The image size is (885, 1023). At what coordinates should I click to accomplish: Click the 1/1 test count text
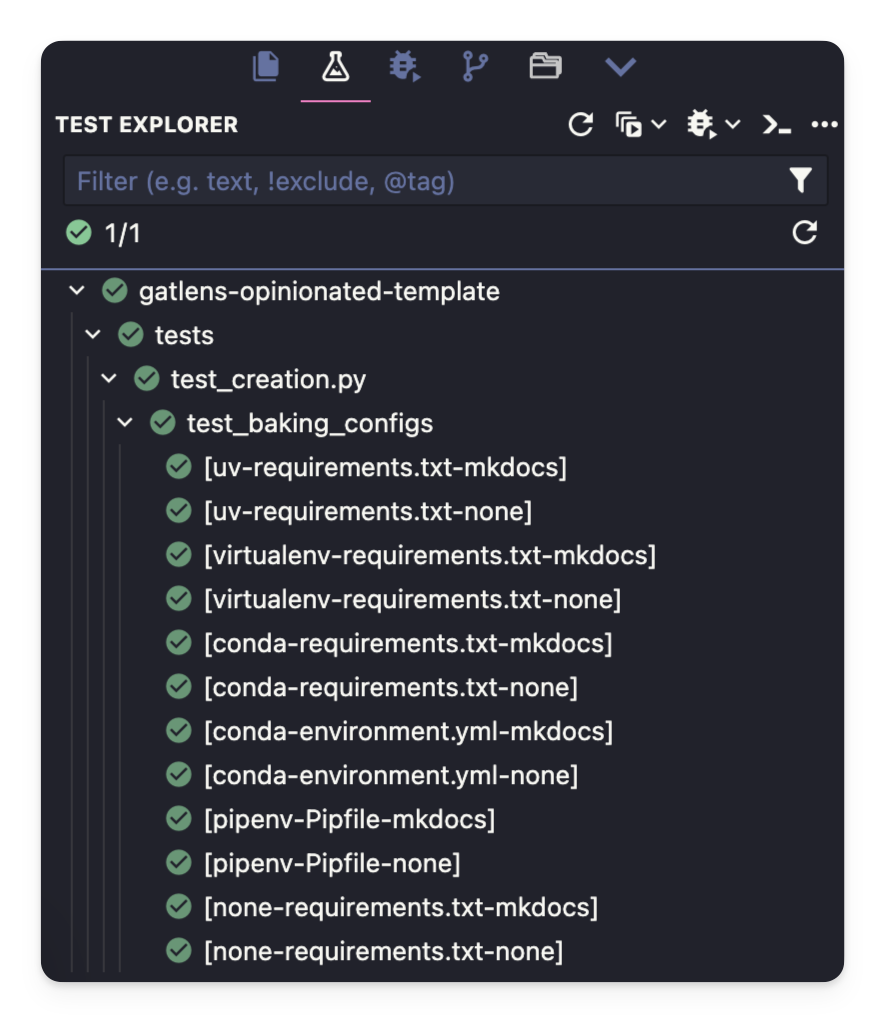pos(123,234)
